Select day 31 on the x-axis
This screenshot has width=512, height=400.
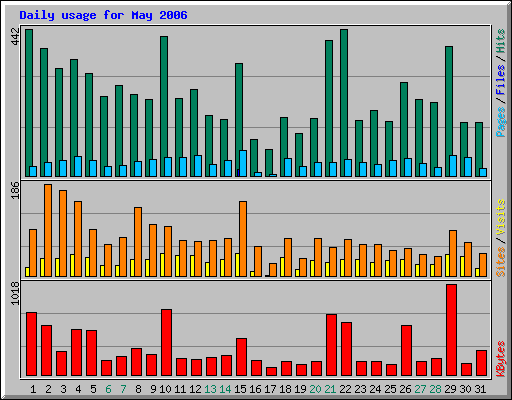click(x=480, y=389)
